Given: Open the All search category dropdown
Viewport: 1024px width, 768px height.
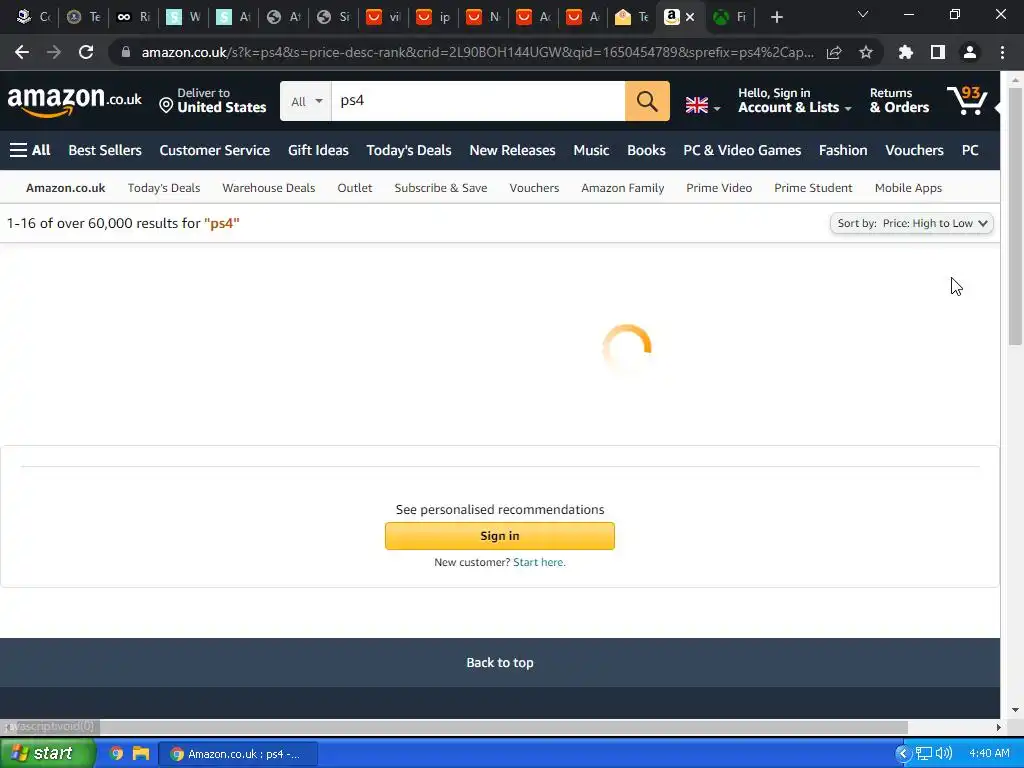Looking at the screenshot, I should point(306,101).
